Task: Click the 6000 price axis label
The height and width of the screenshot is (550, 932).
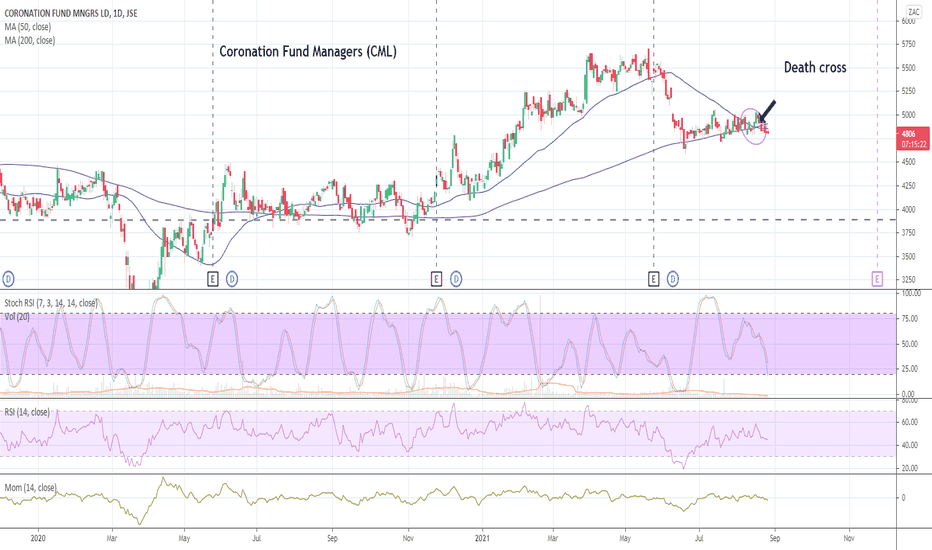Action: (x=908, y=21)
